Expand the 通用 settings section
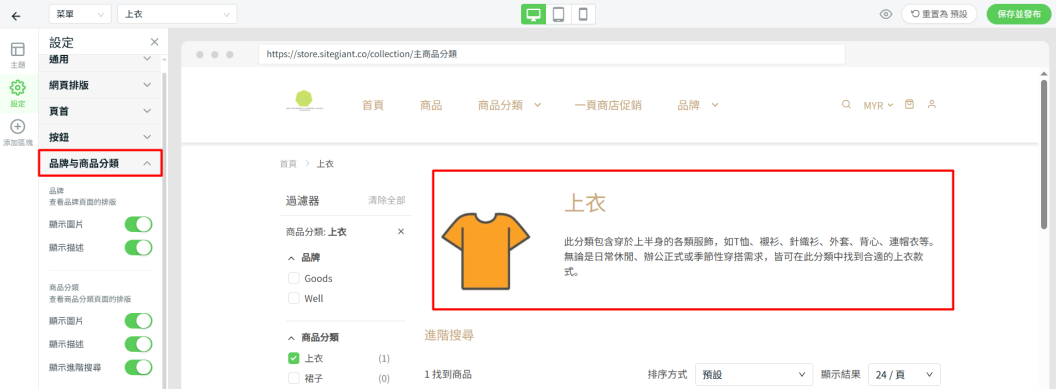This screenshot has width=1056, height=389. coord(100,61)
